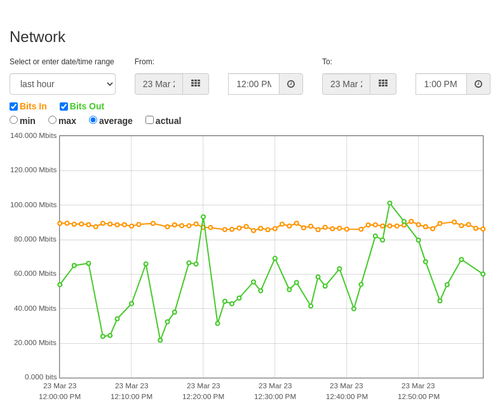Uncheck the Bits In checkbox
The image size is (500, 403).
point(14,106)
